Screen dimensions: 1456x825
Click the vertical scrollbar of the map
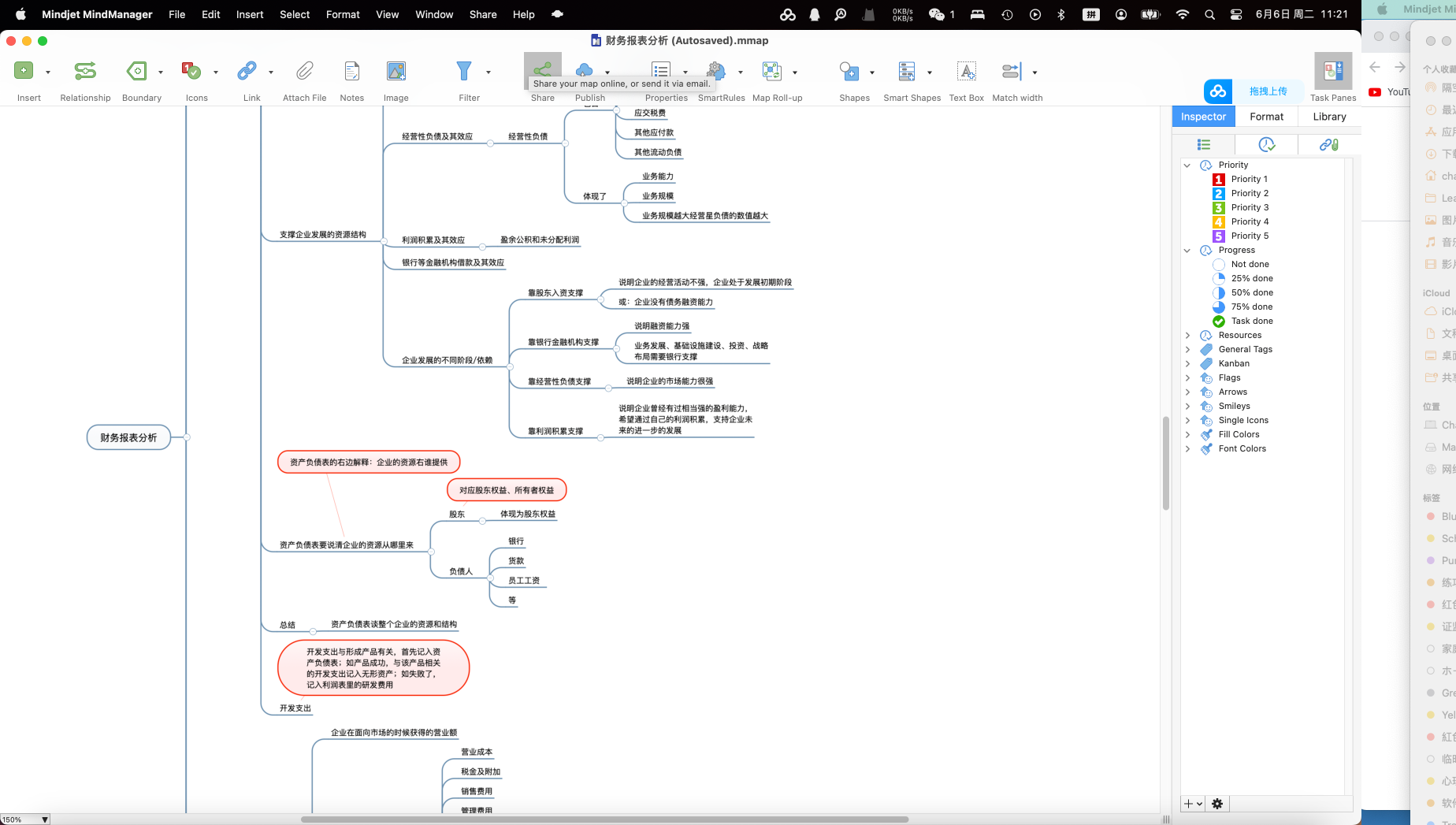point(1166,463)
